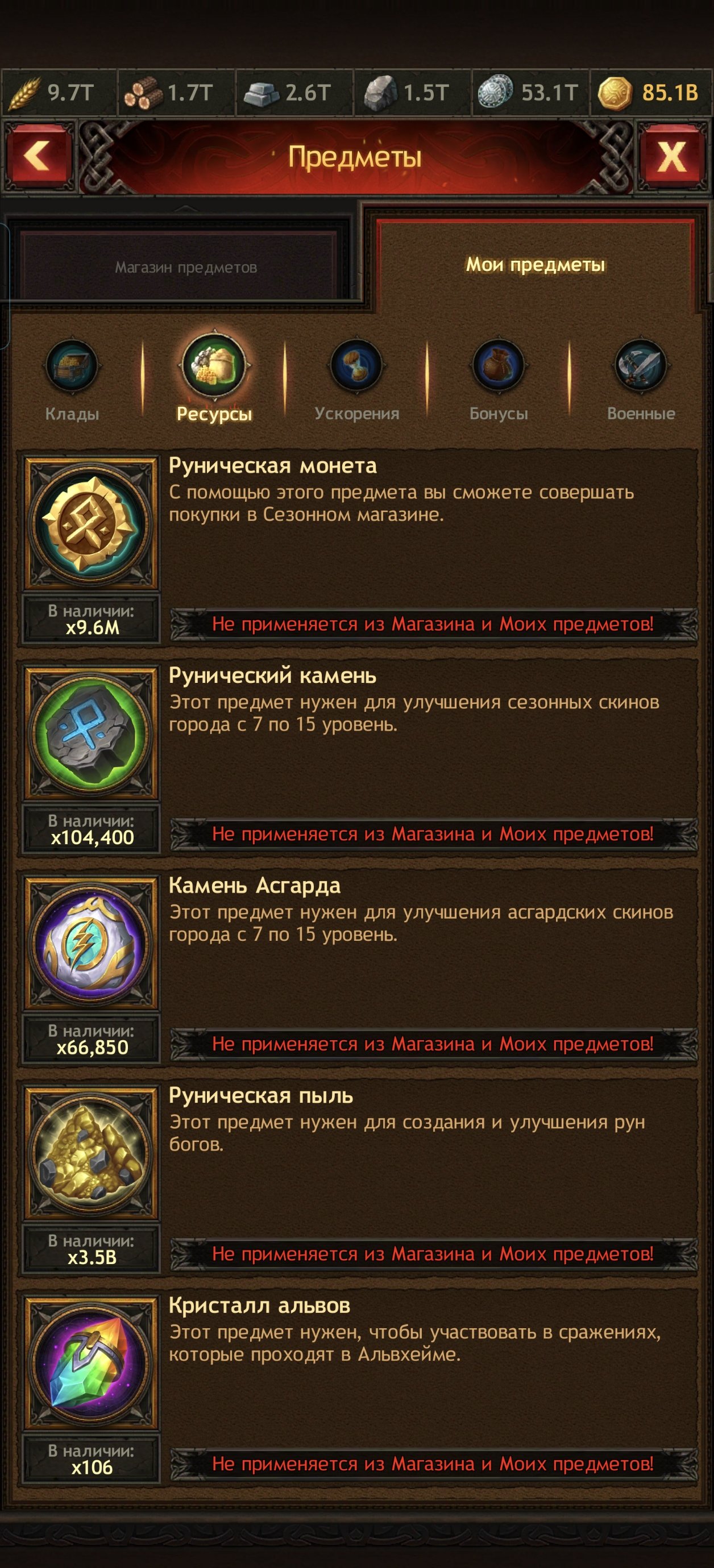The image size is (714, 1568).
Task: Tap the wheat food resource 9.7T
Action: tap(59, 93)
